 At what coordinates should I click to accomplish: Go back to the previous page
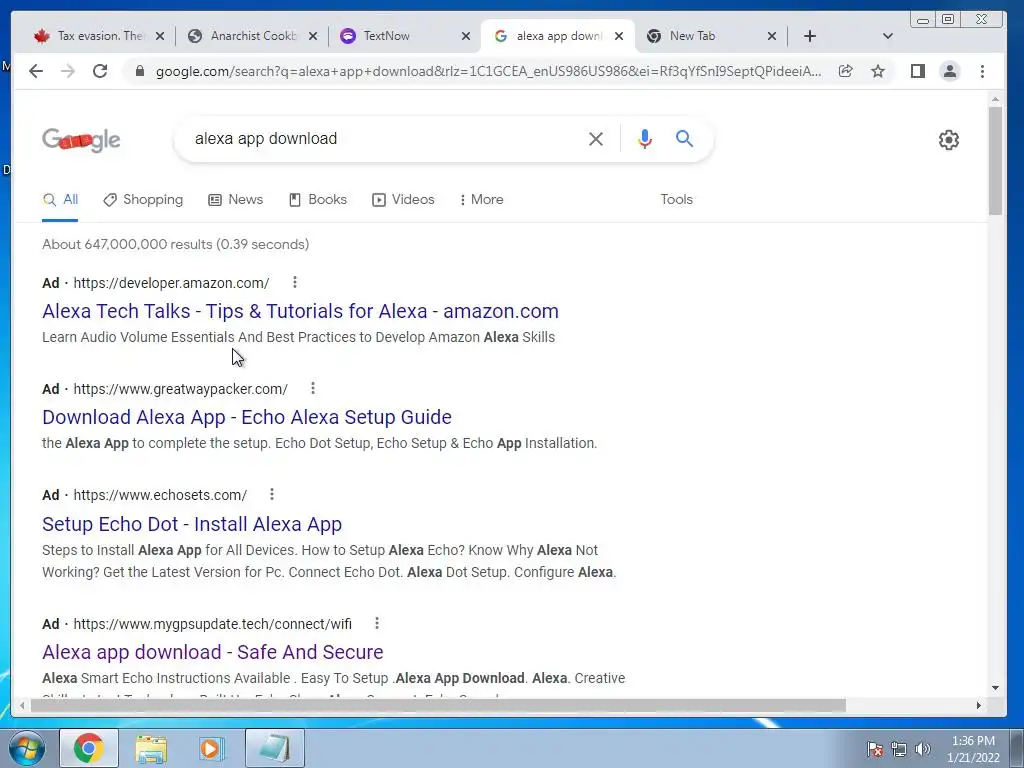click(x=36, y=71)
